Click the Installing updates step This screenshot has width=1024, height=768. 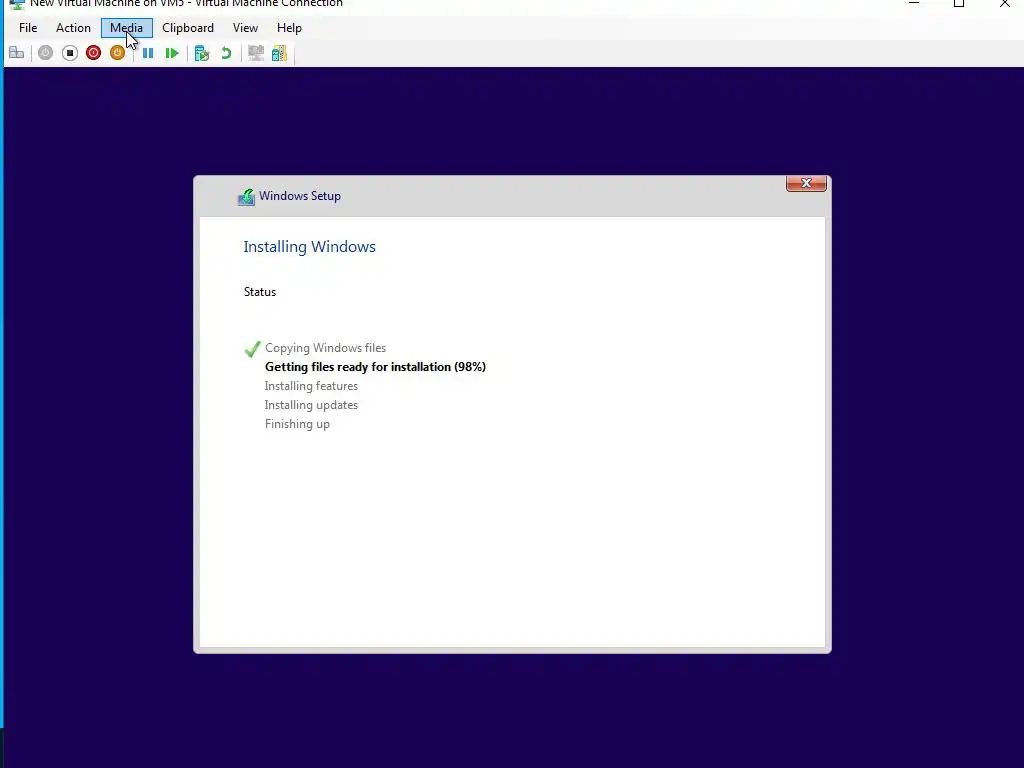click(311, 405)
